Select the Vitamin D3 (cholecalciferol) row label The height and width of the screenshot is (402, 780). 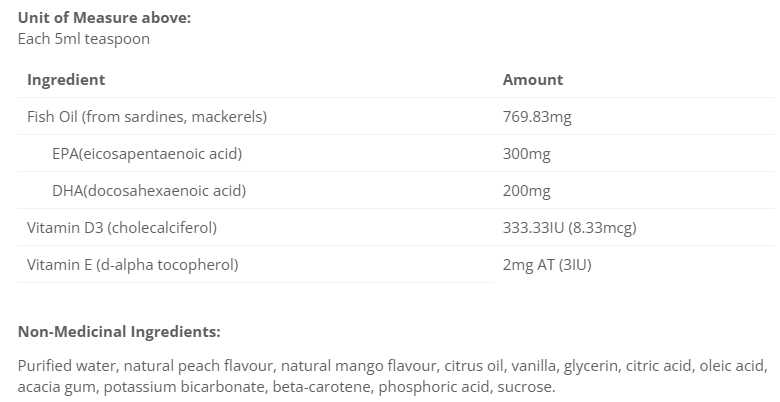click(122, 228)
